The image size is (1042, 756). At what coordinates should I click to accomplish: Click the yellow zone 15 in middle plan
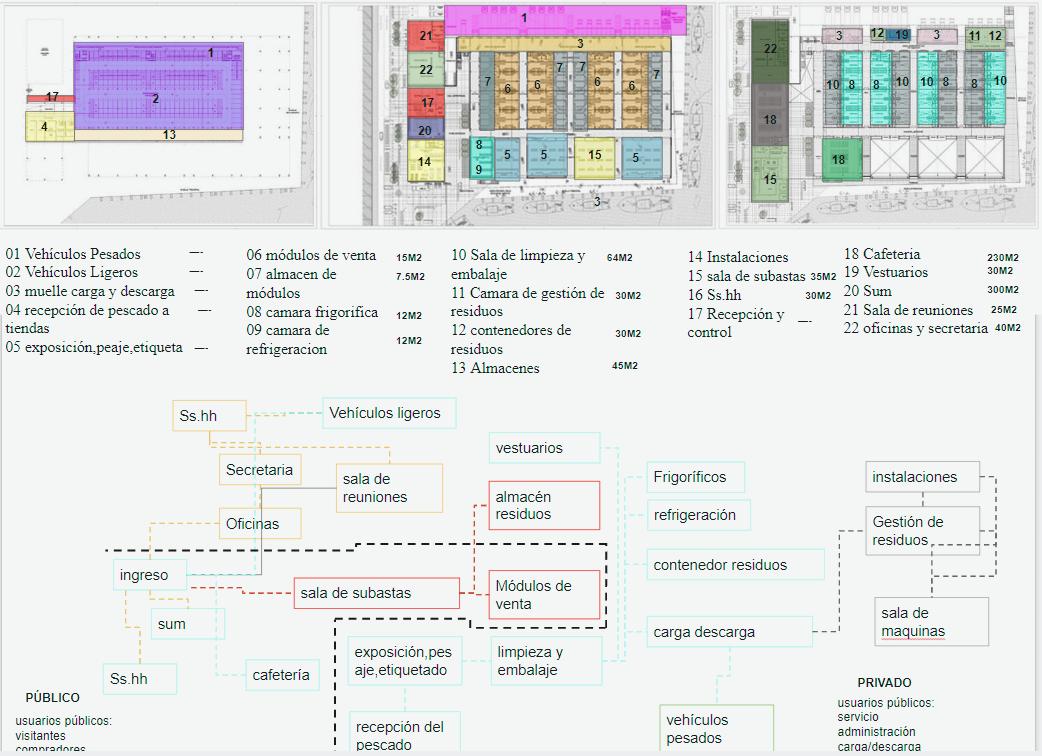click(x=594, y=157)
